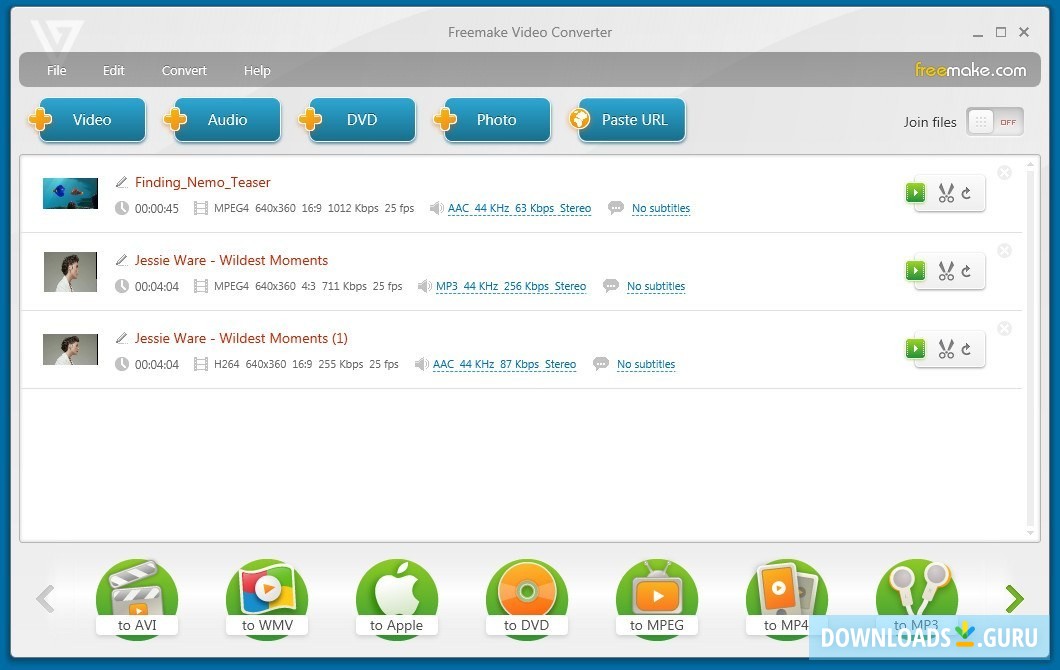Click the Video add button

(x=91, y=120)
